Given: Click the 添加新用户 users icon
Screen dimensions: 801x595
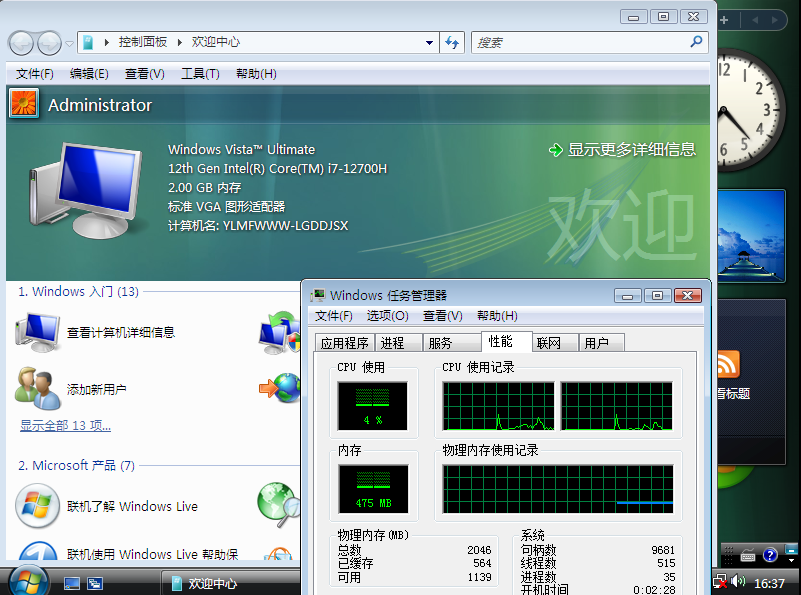Looking at the screenshot, I should (38, 388).
